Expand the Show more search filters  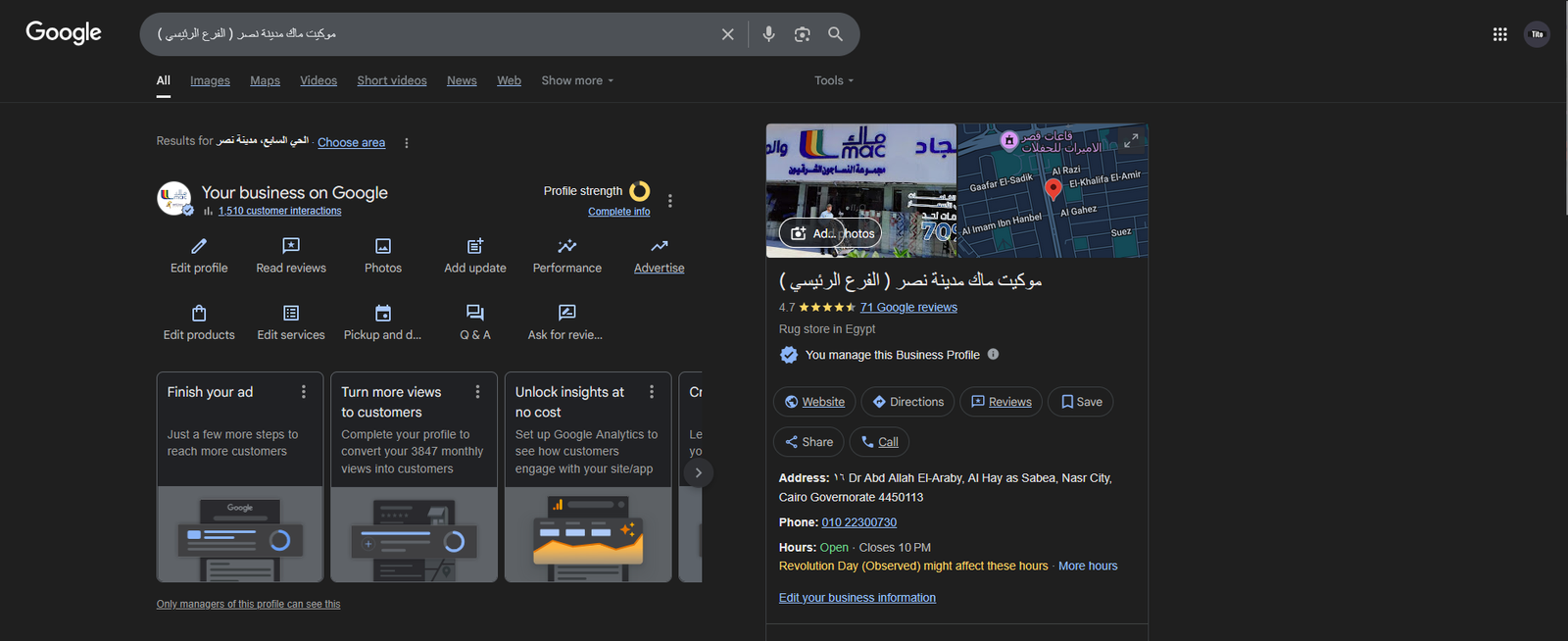click(577, 80)
